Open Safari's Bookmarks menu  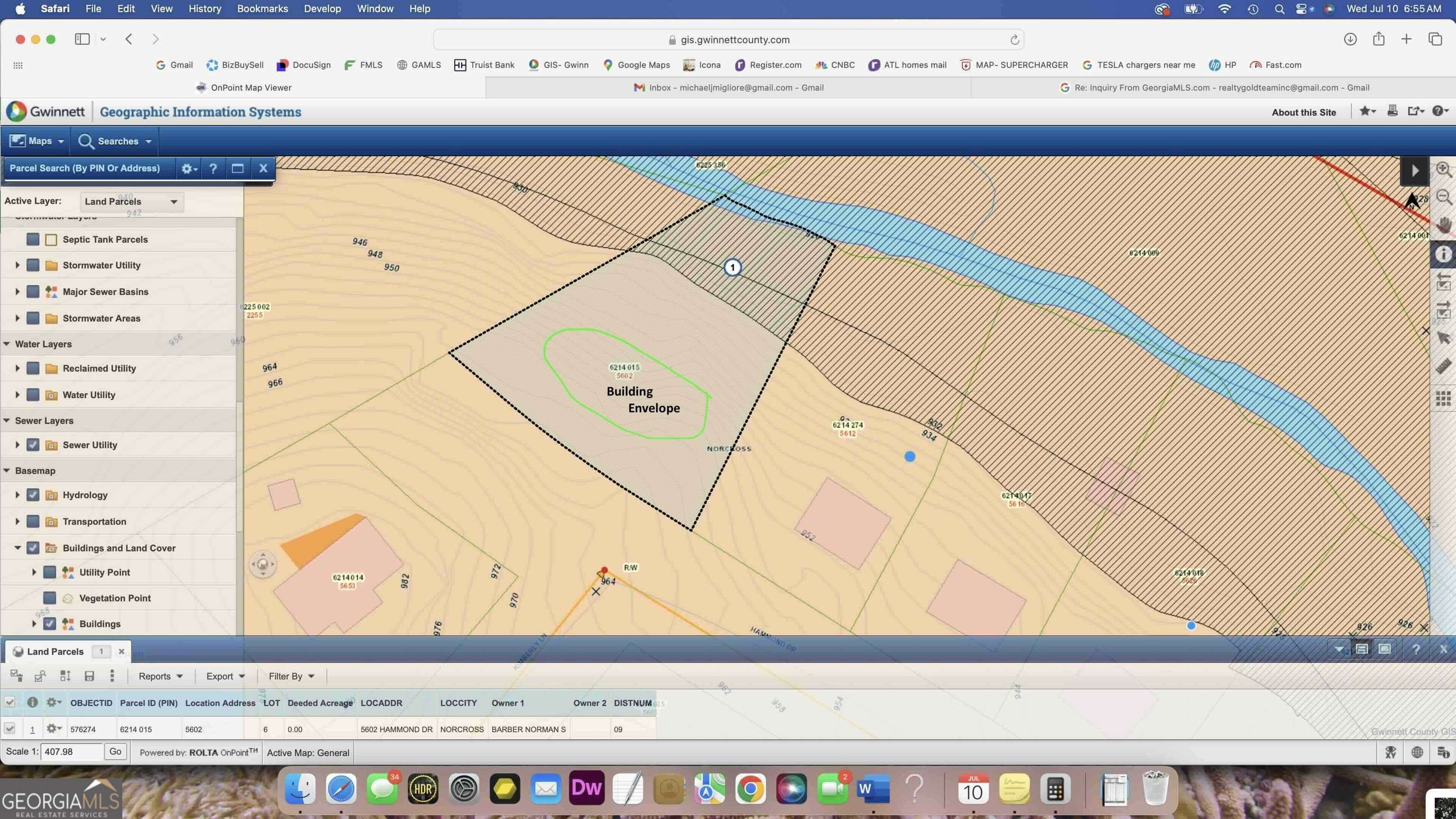pyautogui.click(x=262, y=9)
